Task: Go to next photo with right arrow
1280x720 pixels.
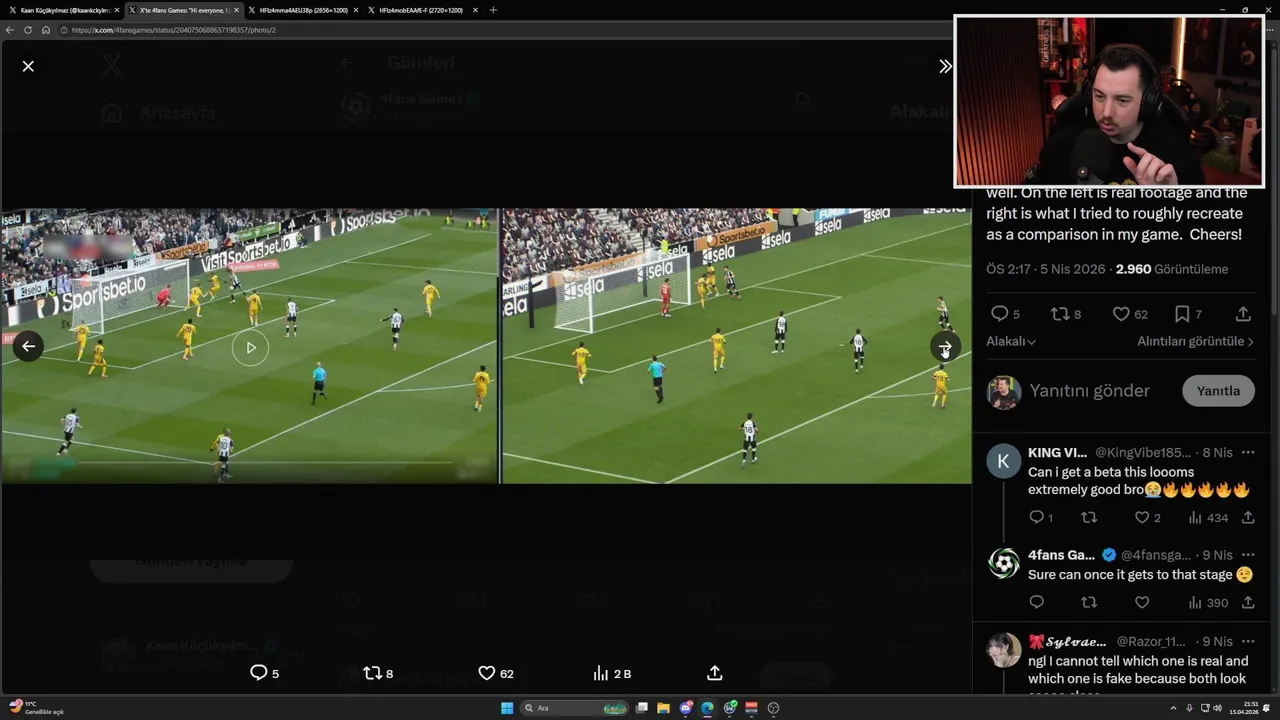Action: pyautogui.click(x=945, y=347)
